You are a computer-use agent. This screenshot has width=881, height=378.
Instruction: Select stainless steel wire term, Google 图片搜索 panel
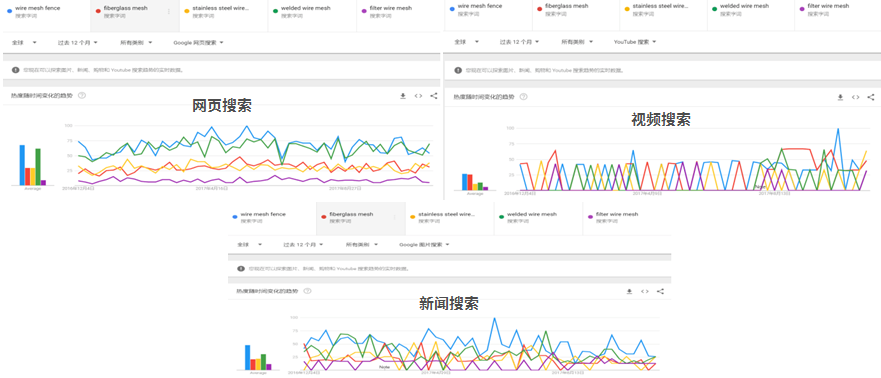(x=448, y=217)
